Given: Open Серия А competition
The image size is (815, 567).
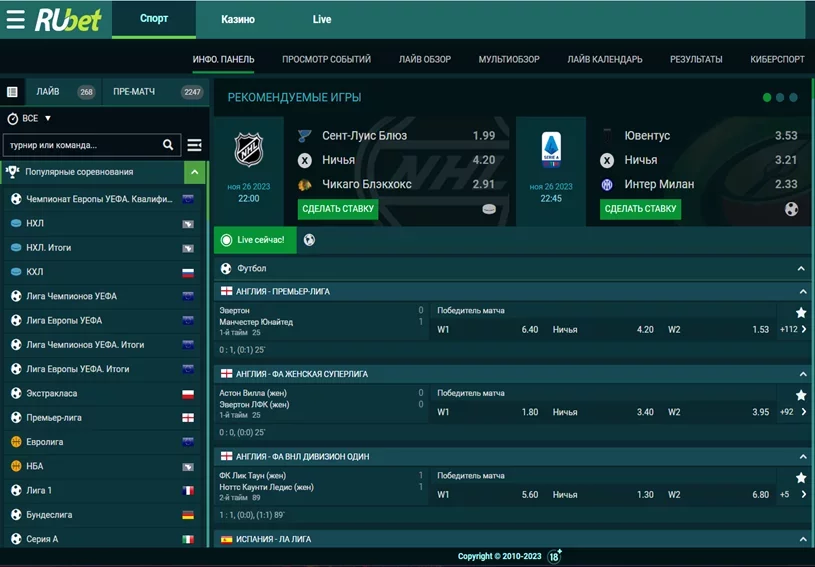Looking at the screenshot, I should pos(102,539).
